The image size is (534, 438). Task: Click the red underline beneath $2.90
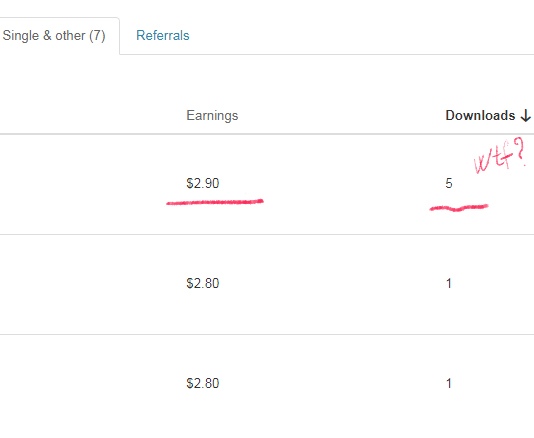click(215, 202)
